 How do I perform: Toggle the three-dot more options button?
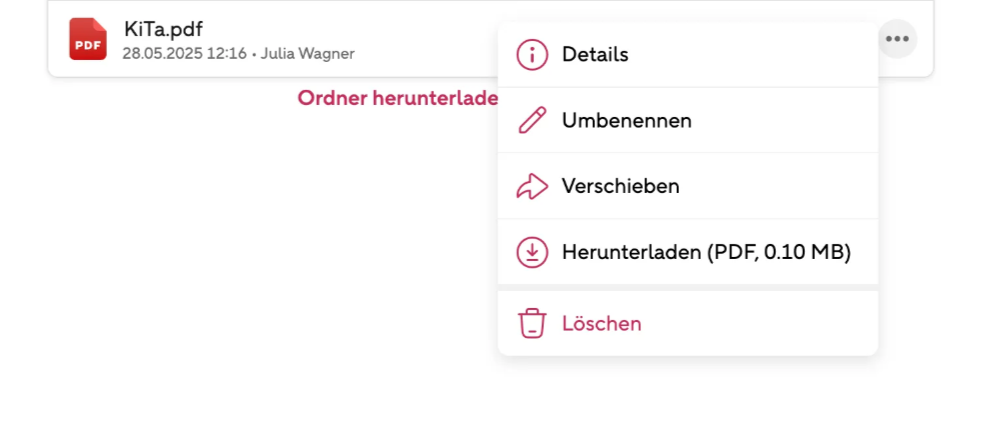tap(897, 39)
